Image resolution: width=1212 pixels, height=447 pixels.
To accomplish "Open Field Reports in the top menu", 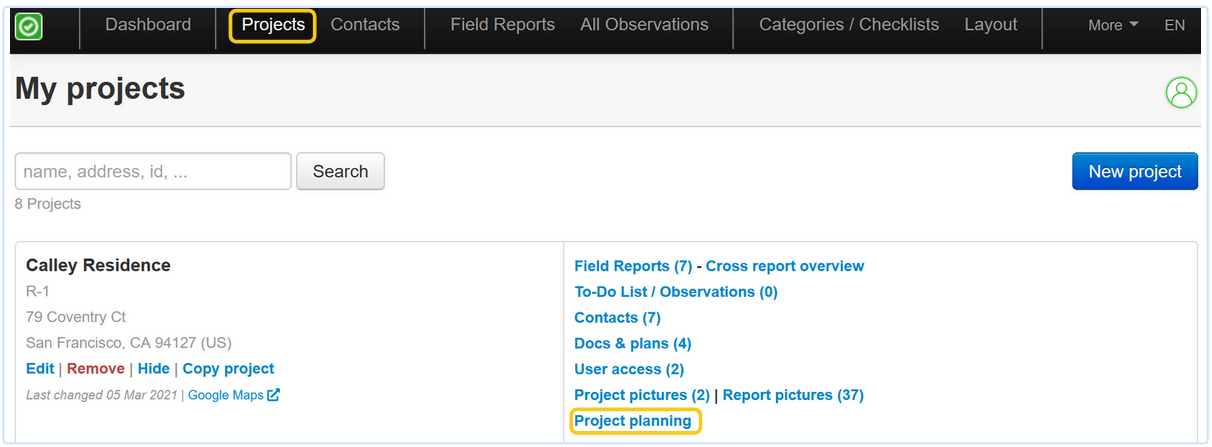I will (502, 25).
